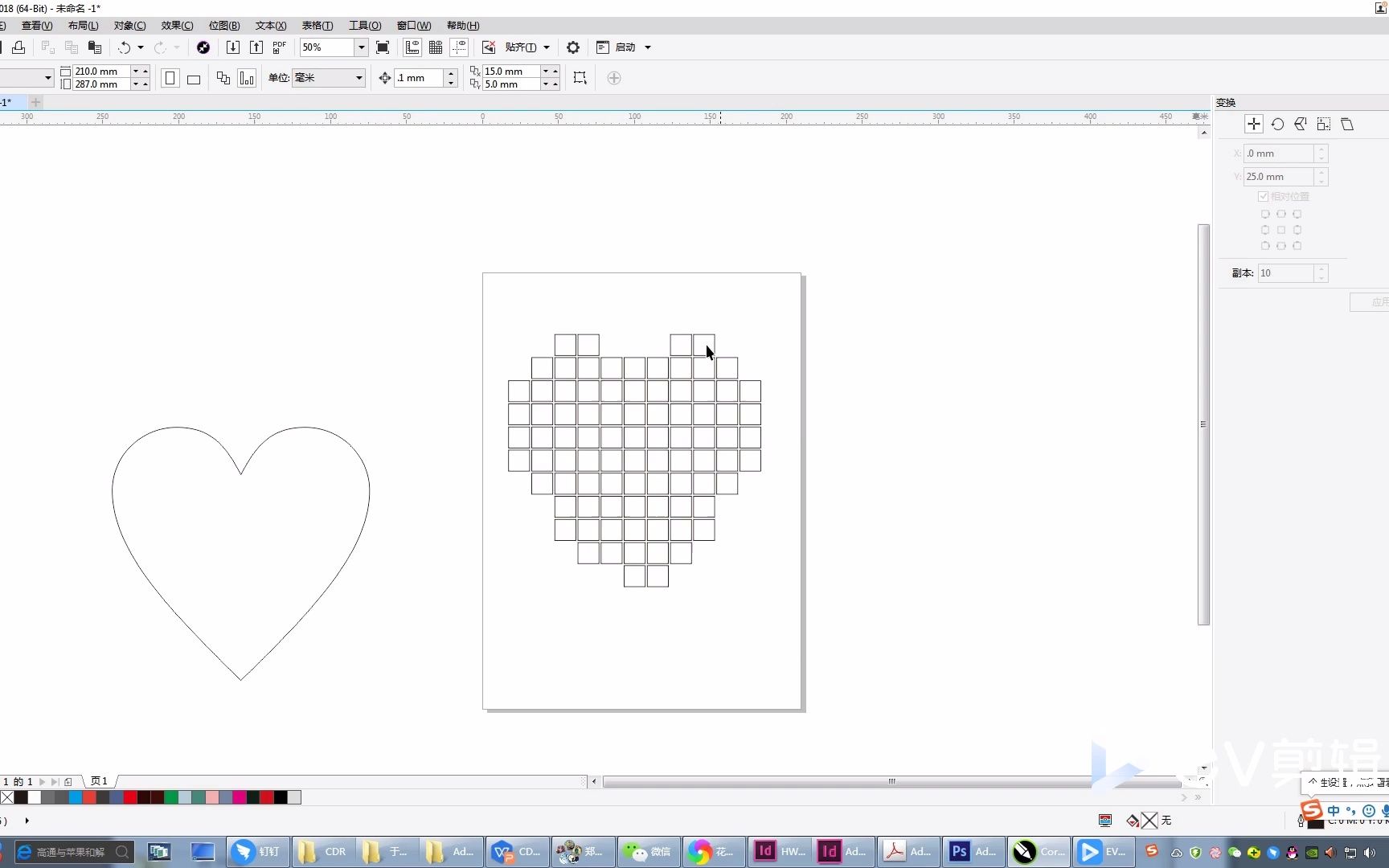Open the 布局(L) menu

click(x=83, y=26)
